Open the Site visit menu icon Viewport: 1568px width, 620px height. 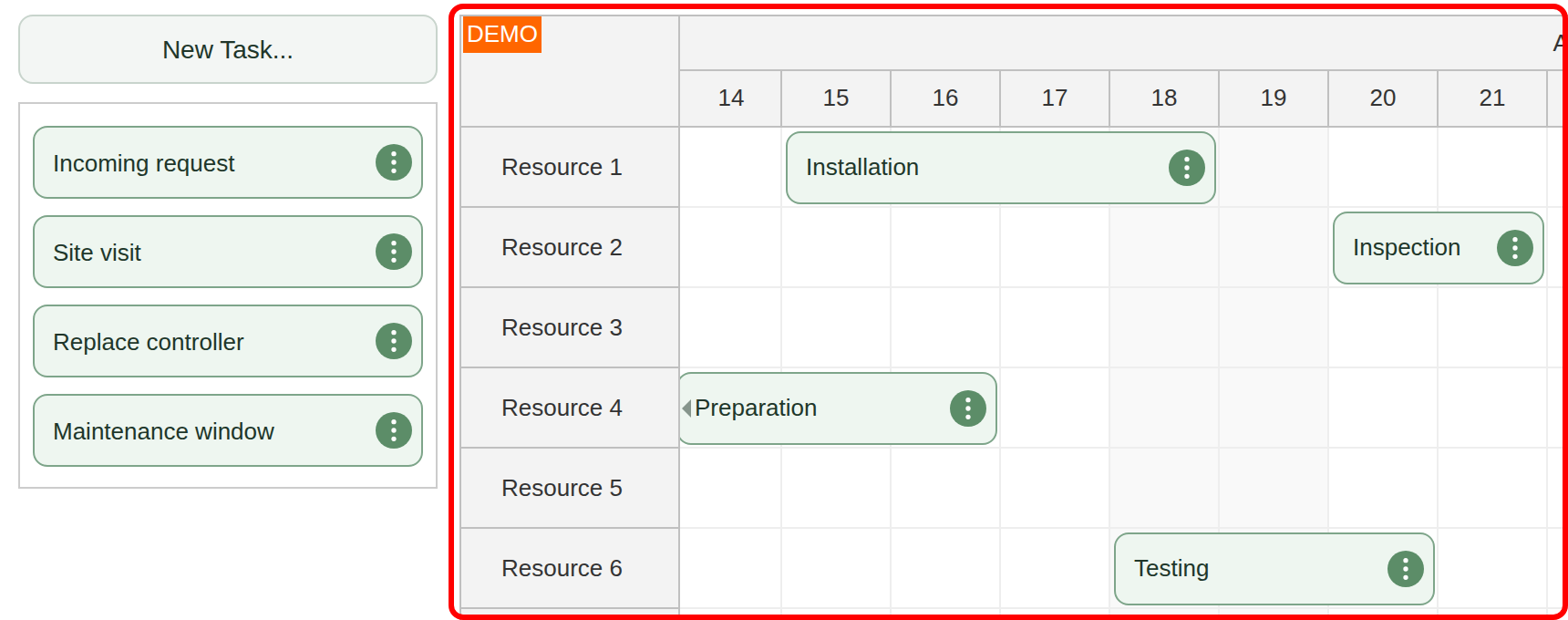pos(393,252)
